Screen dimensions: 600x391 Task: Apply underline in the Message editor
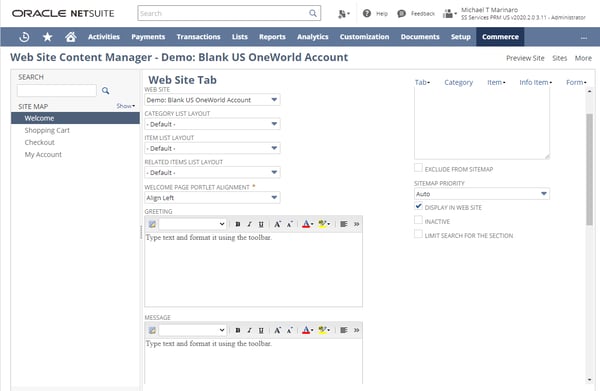(x=261, y=330)
